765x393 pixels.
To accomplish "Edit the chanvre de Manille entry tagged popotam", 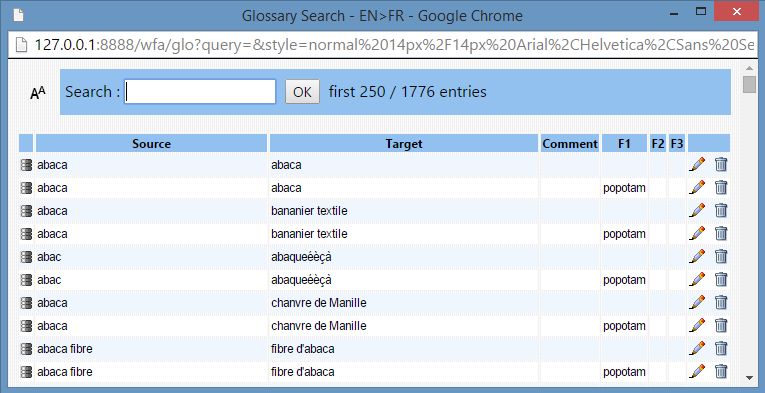I will (697, 325).
